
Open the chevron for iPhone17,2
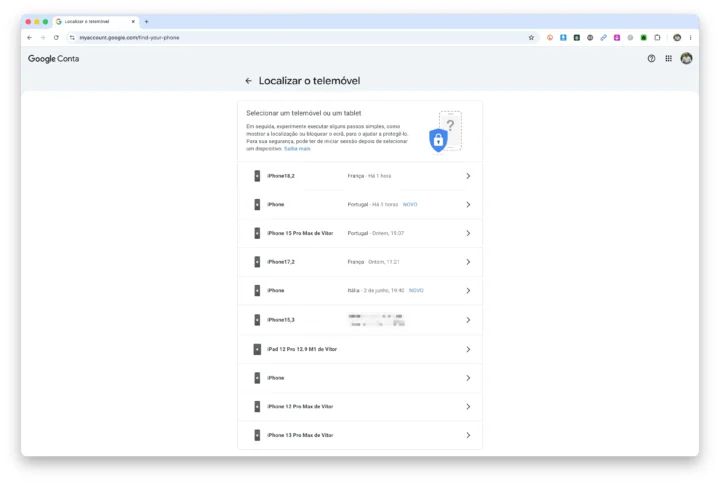[468, 262]
